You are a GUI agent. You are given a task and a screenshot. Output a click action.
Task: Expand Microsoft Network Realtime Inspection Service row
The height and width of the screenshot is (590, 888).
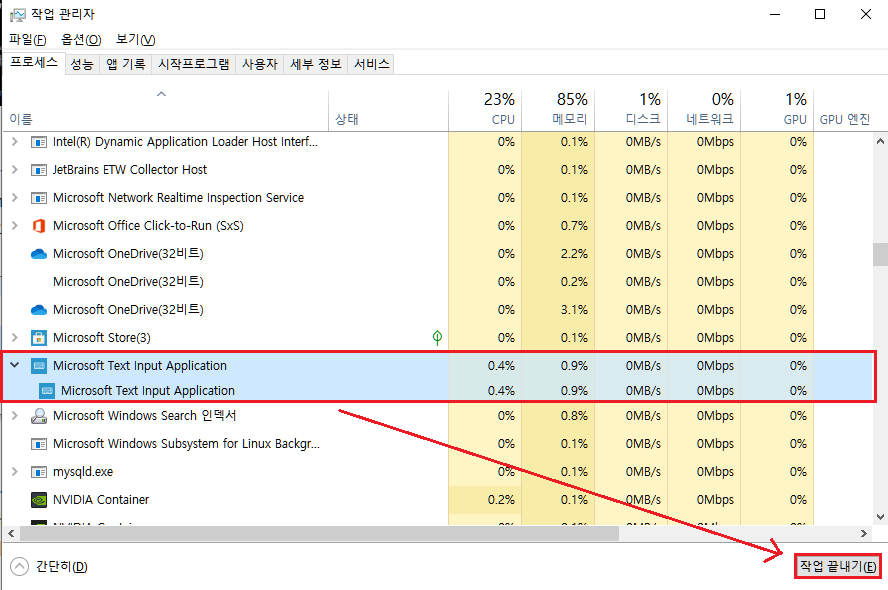15,198
